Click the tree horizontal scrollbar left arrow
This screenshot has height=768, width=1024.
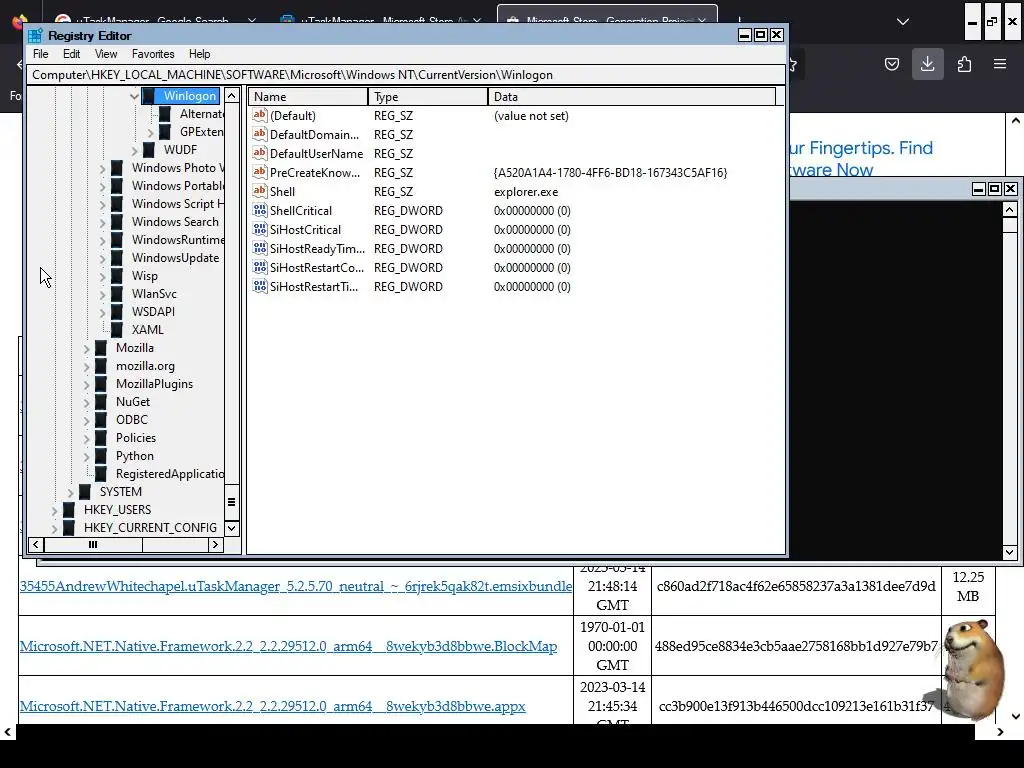click(36, 545)
